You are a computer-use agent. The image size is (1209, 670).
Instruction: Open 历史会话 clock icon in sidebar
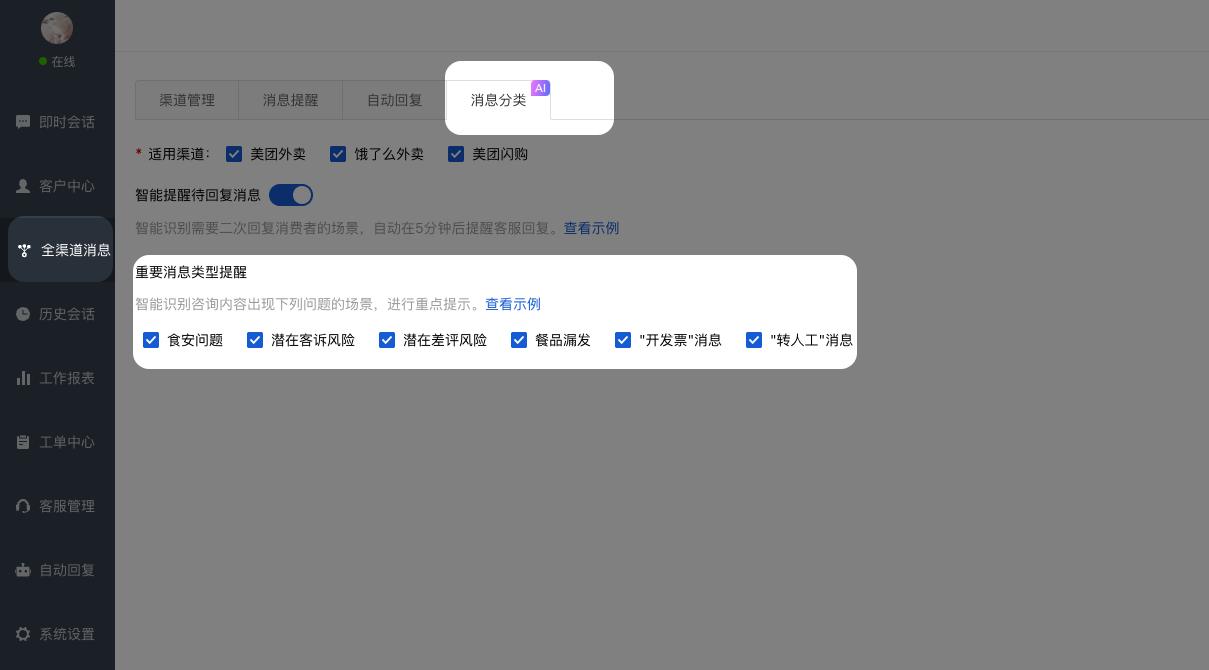(x=23, y=314)
